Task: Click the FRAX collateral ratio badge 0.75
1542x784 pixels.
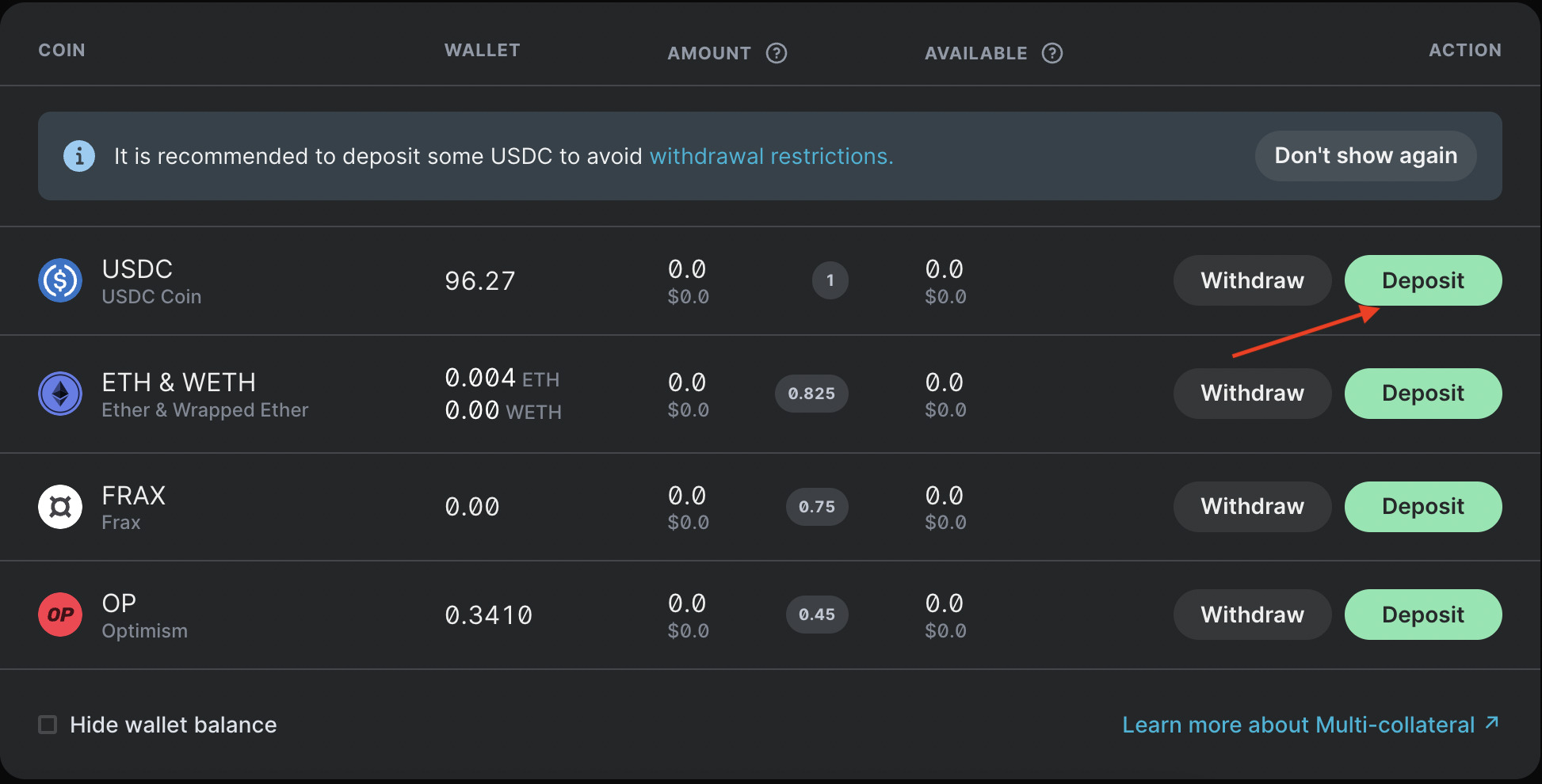Action: point(817,507)
